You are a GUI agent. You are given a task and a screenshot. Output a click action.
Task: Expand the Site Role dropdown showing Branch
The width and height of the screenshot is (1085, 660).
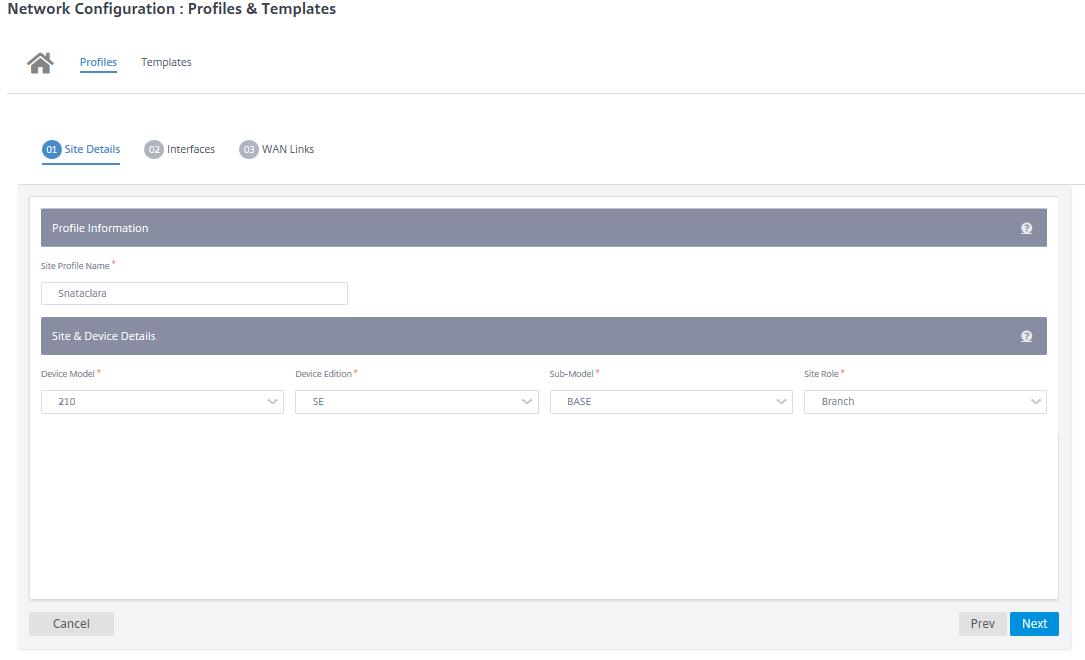[x=925, y=402]
